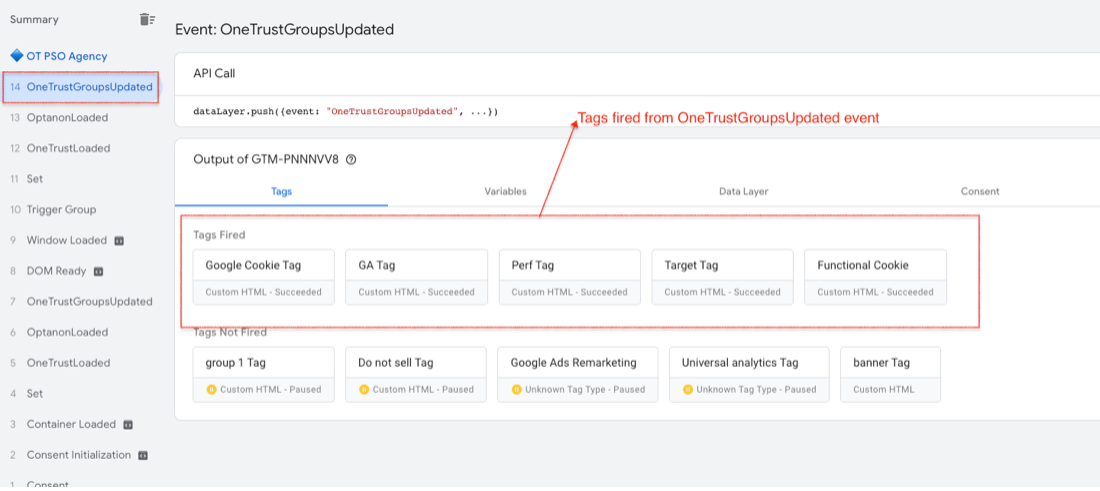The width and height of the screenshot is (1100, 491).
Task: Select event 13 OptanonLoaded
Action: pos(67,117)
